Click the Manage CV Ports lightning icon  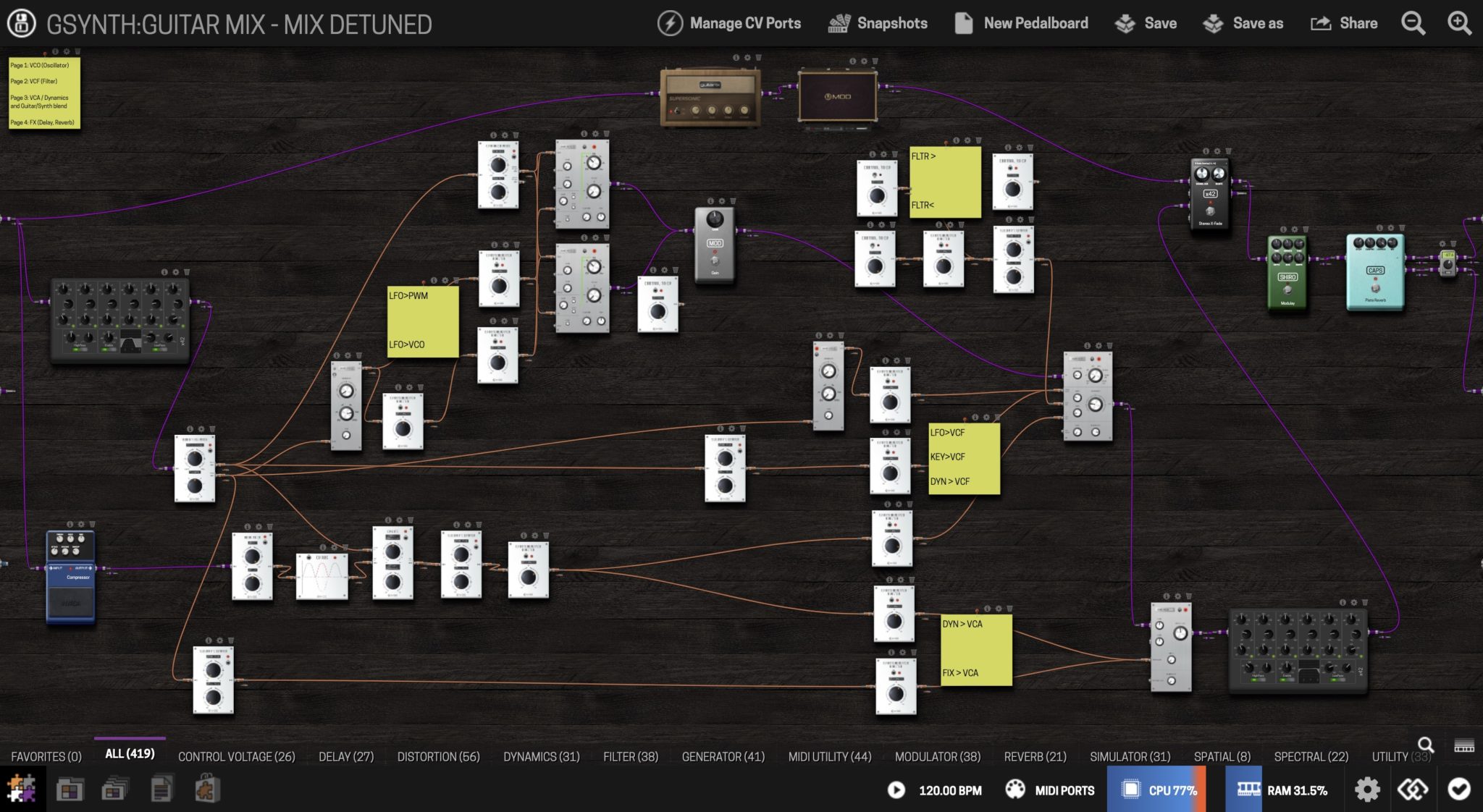(x=670, y=22)
